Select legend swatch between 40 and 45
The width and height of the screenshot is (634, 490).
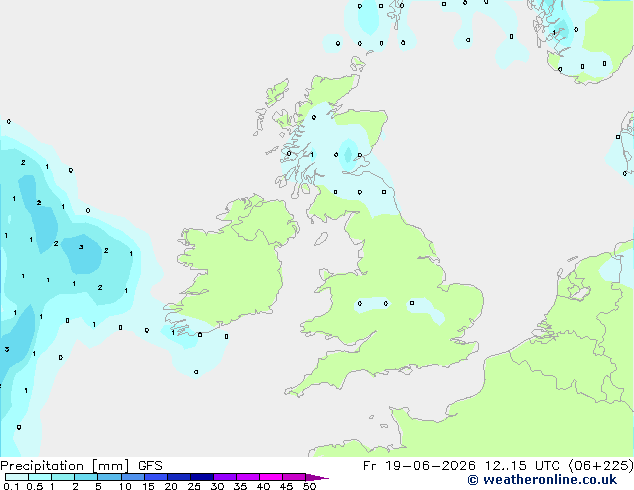point(271,477)
